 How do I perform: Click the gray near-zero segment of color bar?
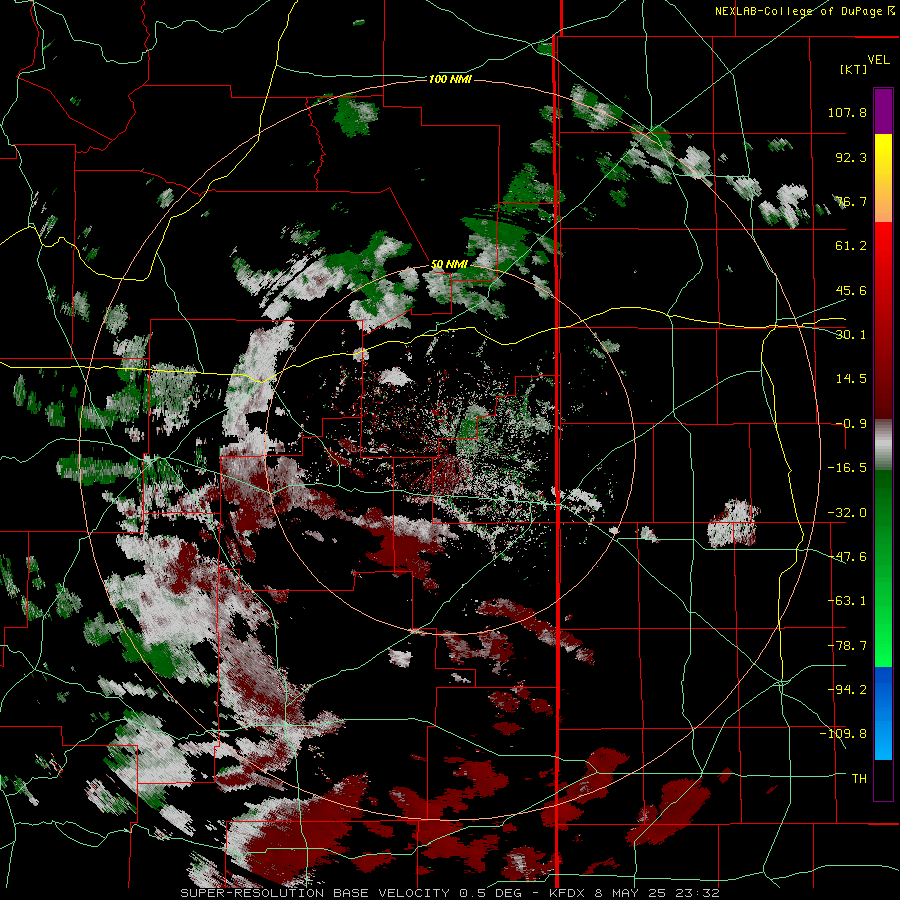click(x=883, y=445)
